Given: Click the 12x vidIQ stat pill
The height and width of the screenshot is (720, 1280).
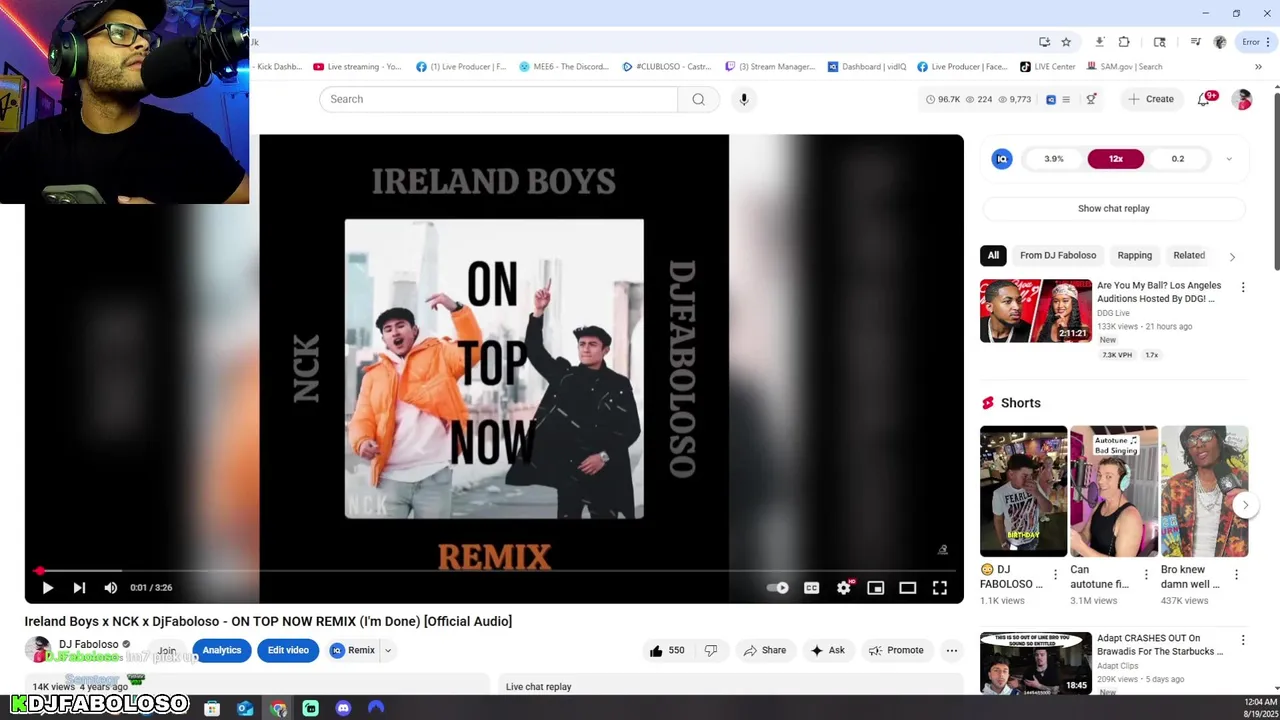Looking at the screenshot, I should click(x=1116, y=159).
